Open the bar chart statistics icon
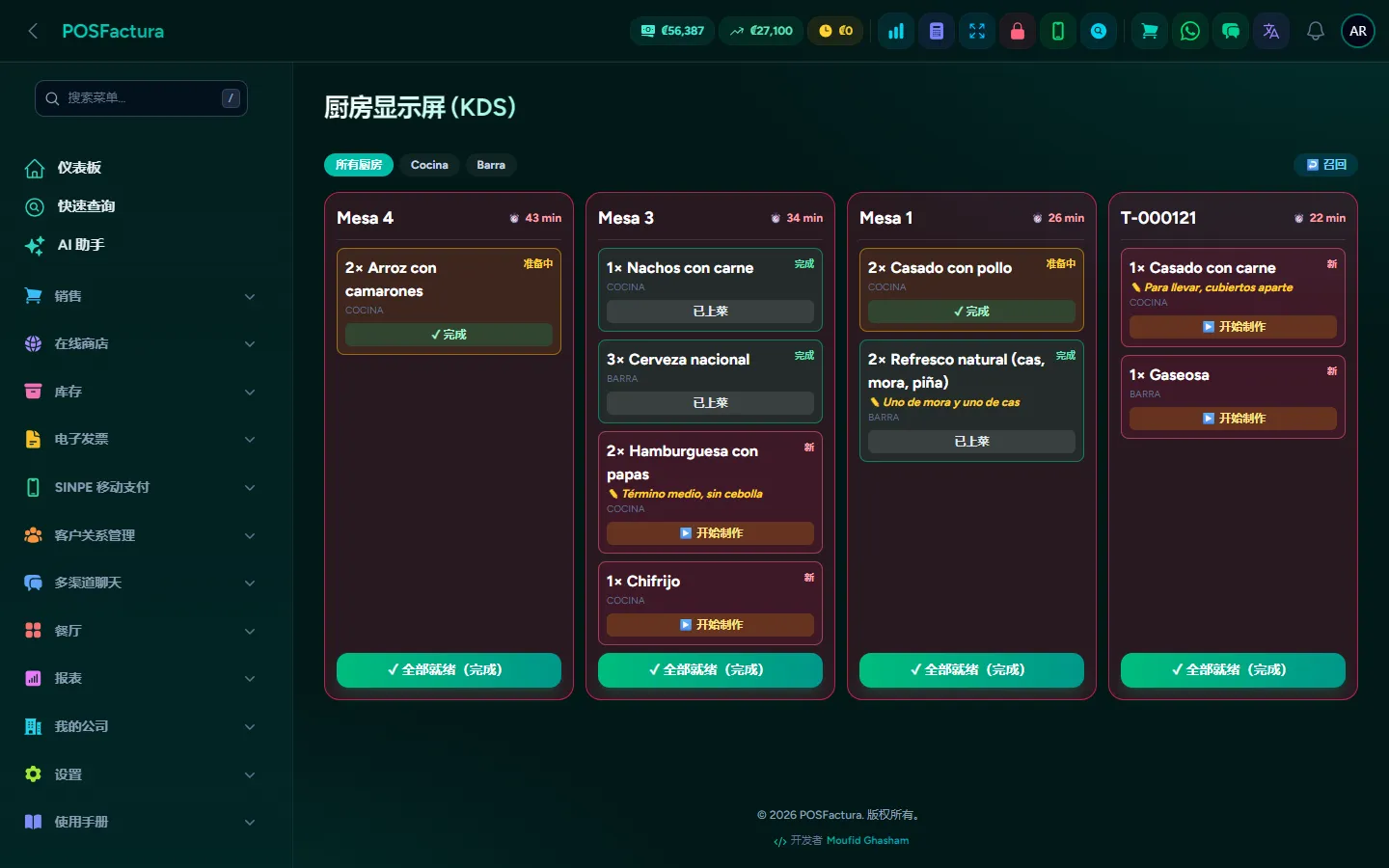 [x=896, y=31]
